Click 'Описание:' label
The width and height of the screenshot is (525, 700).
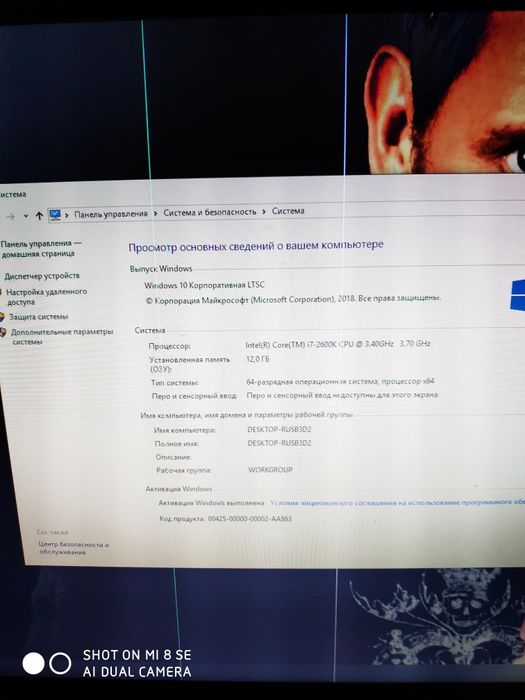[173, 457]
